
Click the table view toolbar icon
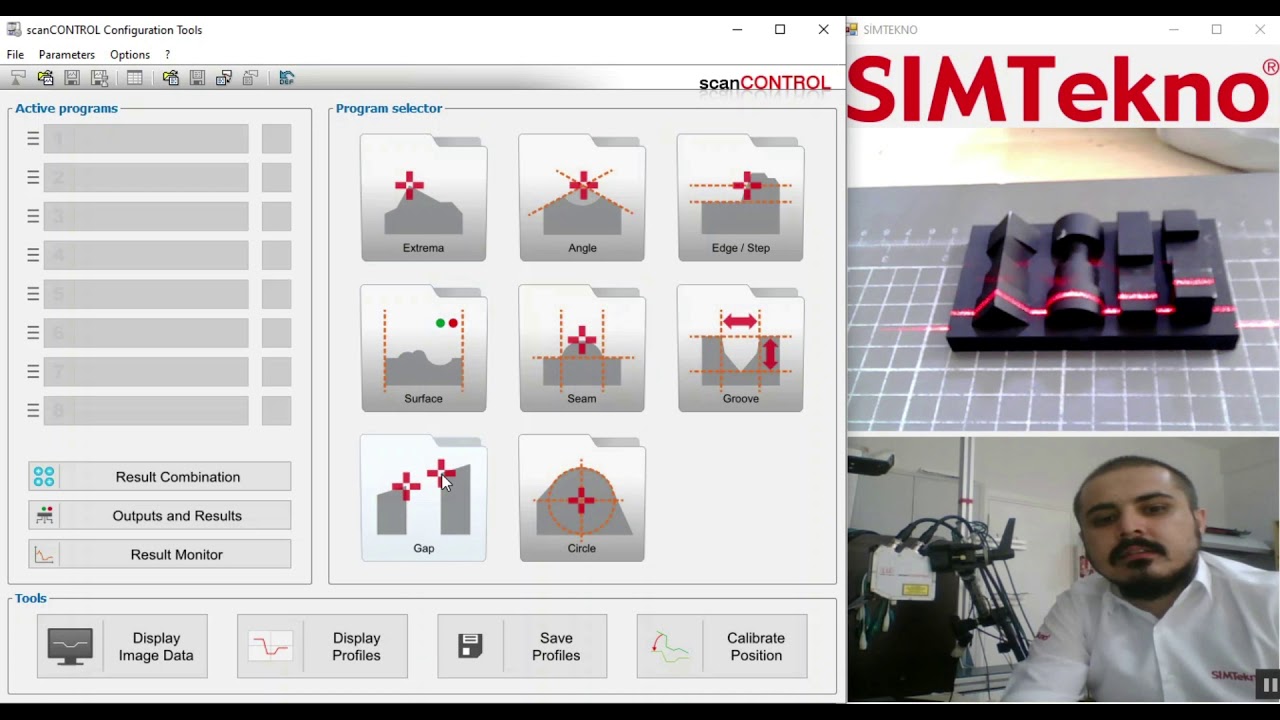135,78
